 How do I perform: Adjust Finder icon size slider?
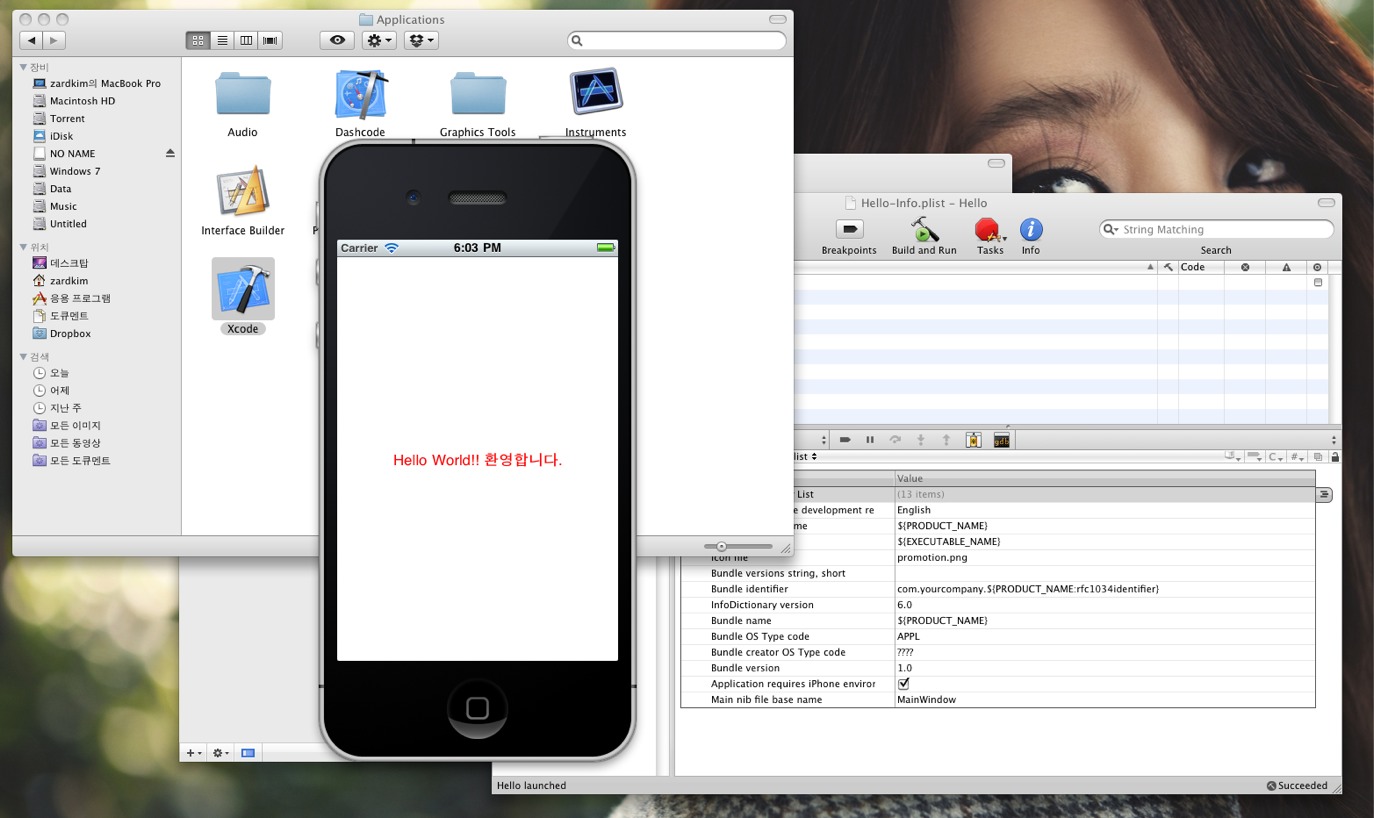(x=721, y=547)
